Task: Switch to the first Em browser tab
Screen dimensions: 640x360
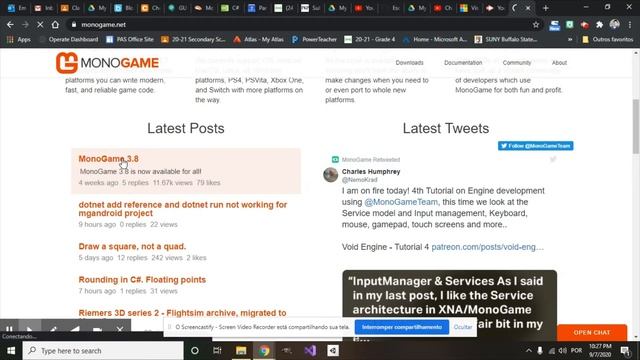Action: click(17, 8)
